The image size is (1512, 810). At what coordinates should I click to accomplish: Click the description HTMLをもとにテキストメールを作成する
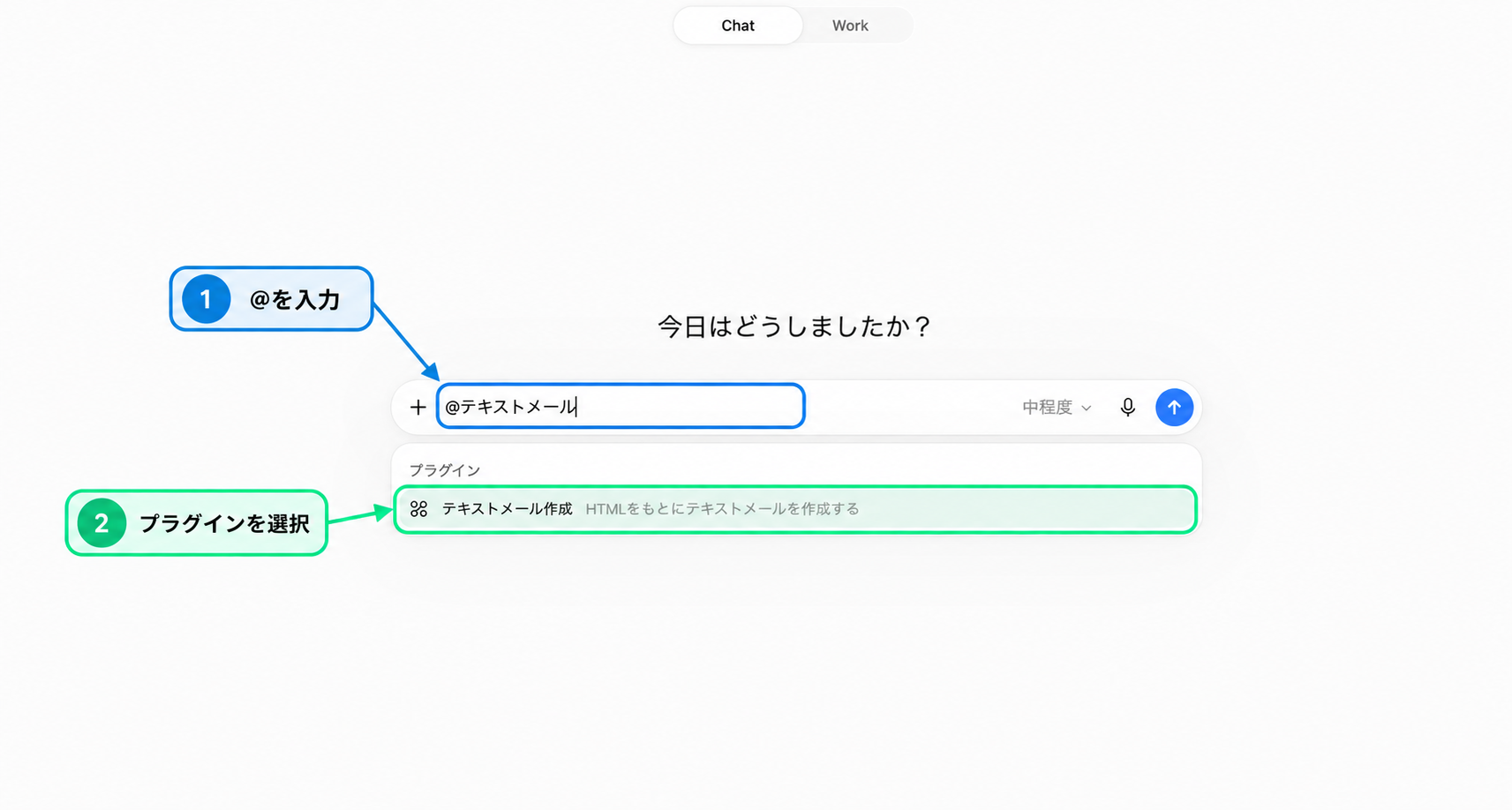[x=722, y=509]
